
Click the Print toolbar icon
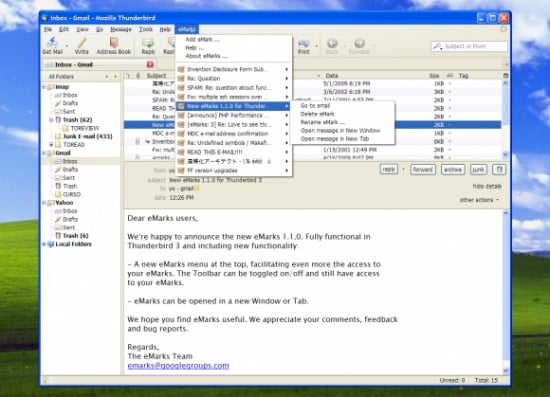(304, 43)
